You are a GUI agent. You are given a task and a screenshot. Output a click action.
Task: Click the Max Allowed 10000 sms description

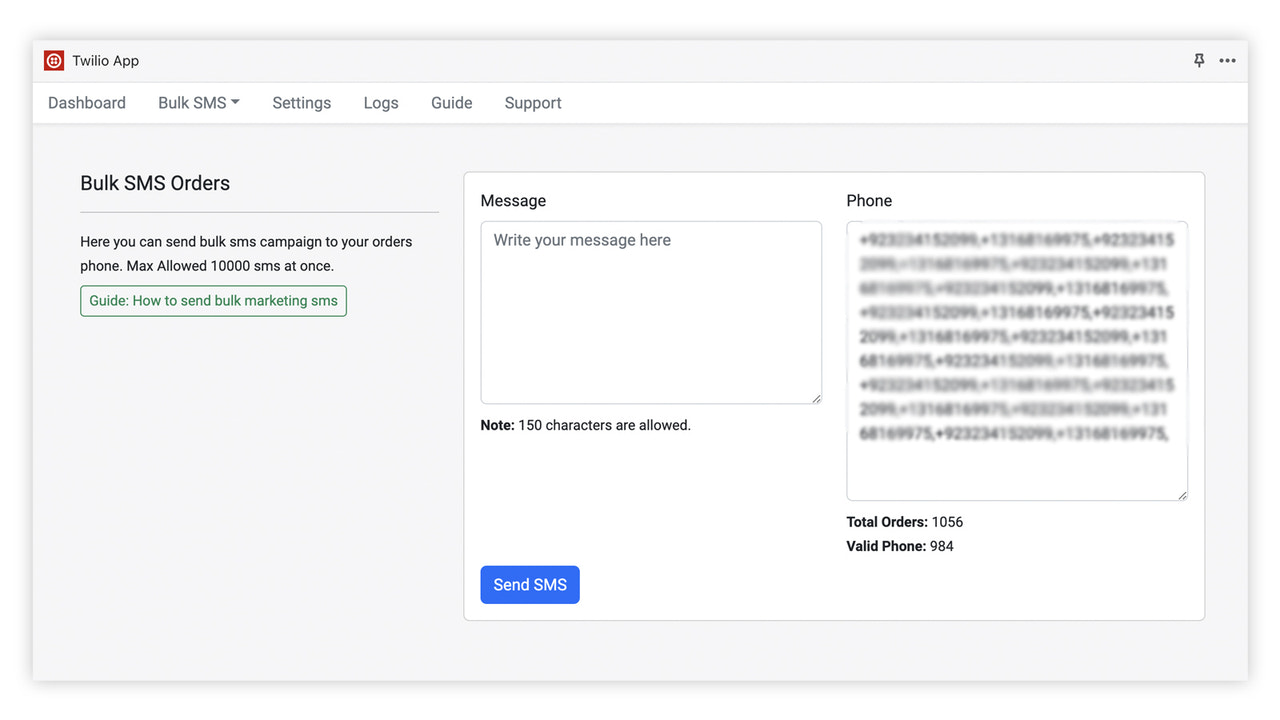coord(246,254)
